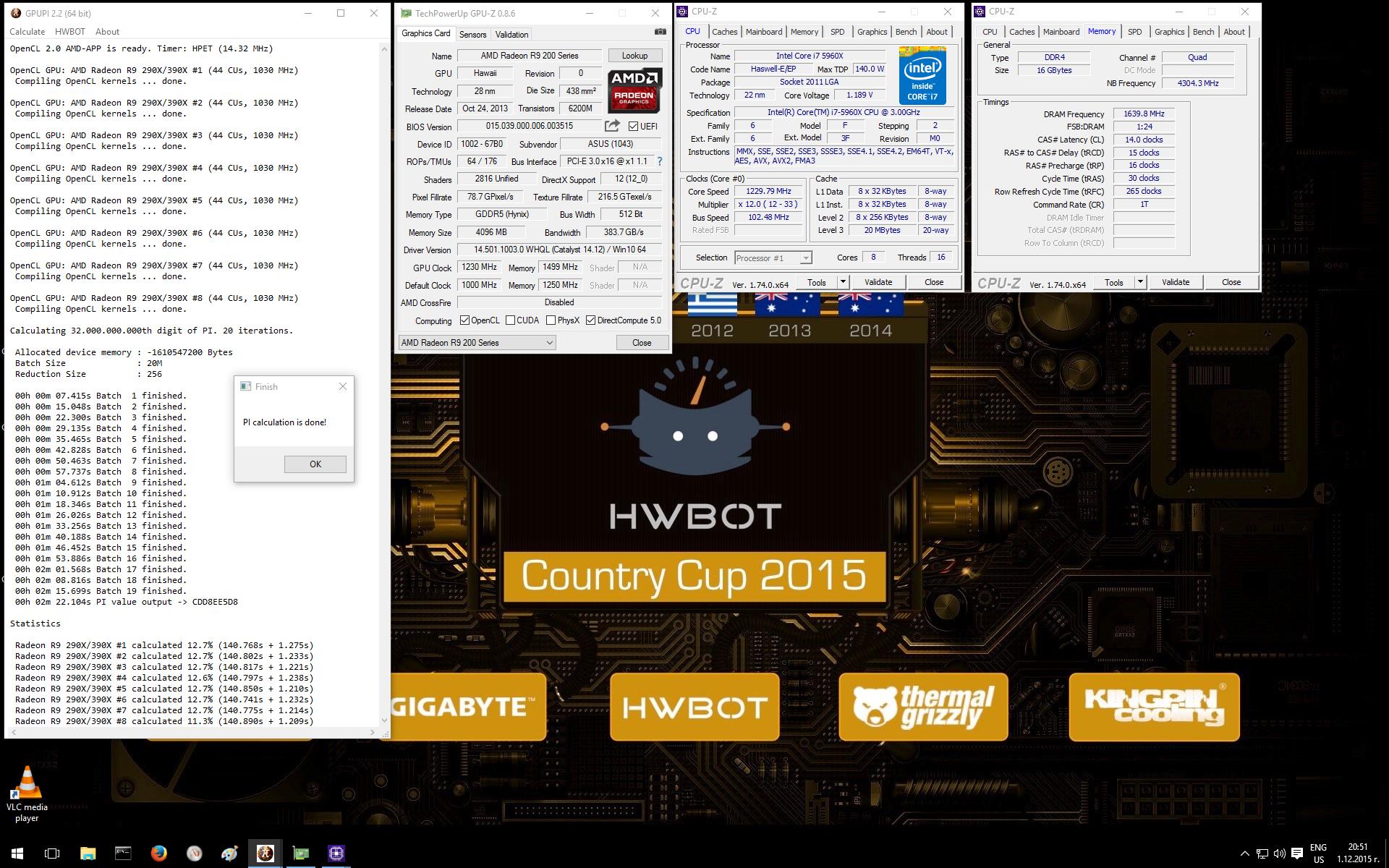Screen dimensions: 1389x868
Task: Click the CPU-Z purple taskbar icon
Action: coord(336,854)
